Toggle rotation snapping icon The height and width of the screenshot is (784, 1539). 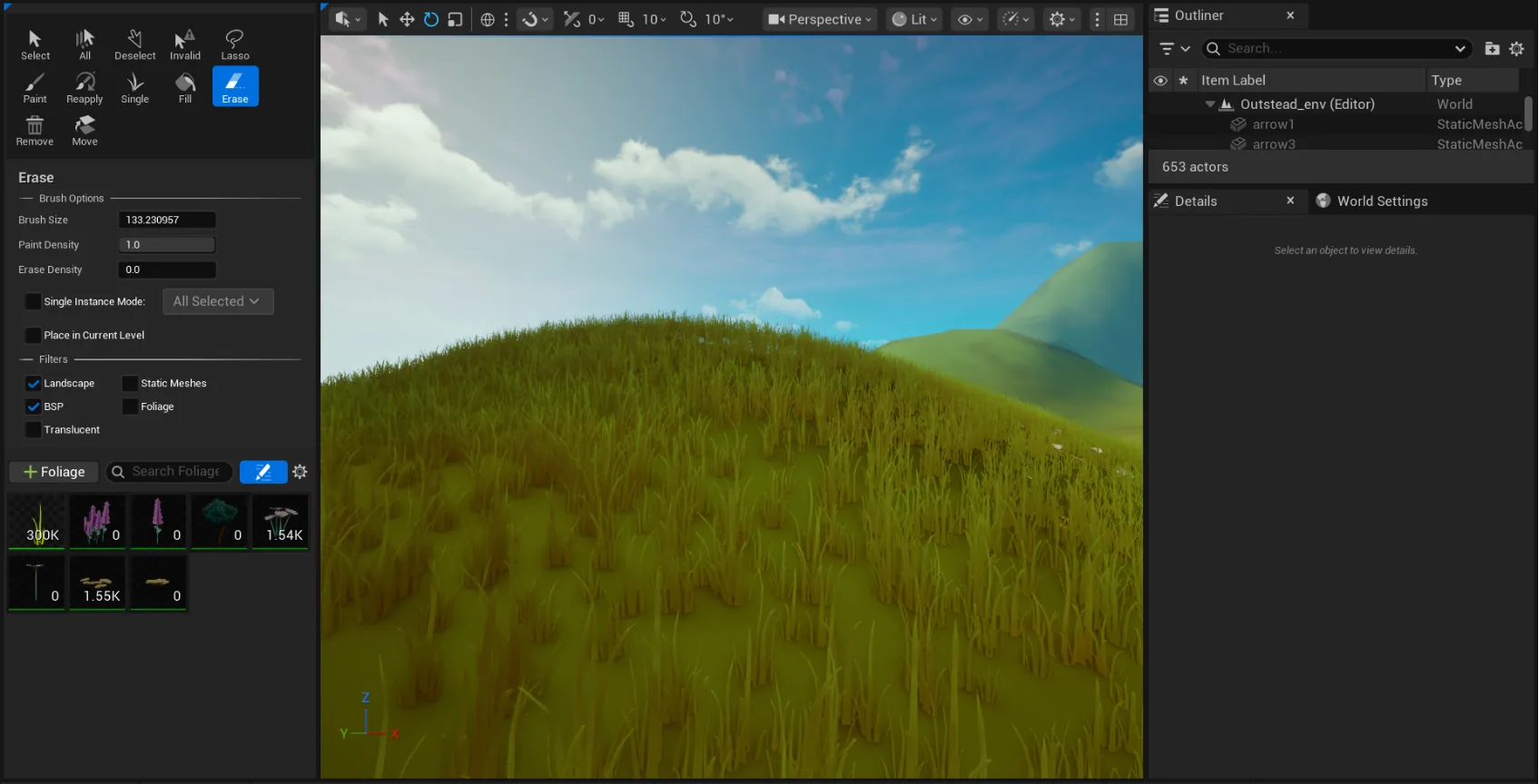click(688, 19)
